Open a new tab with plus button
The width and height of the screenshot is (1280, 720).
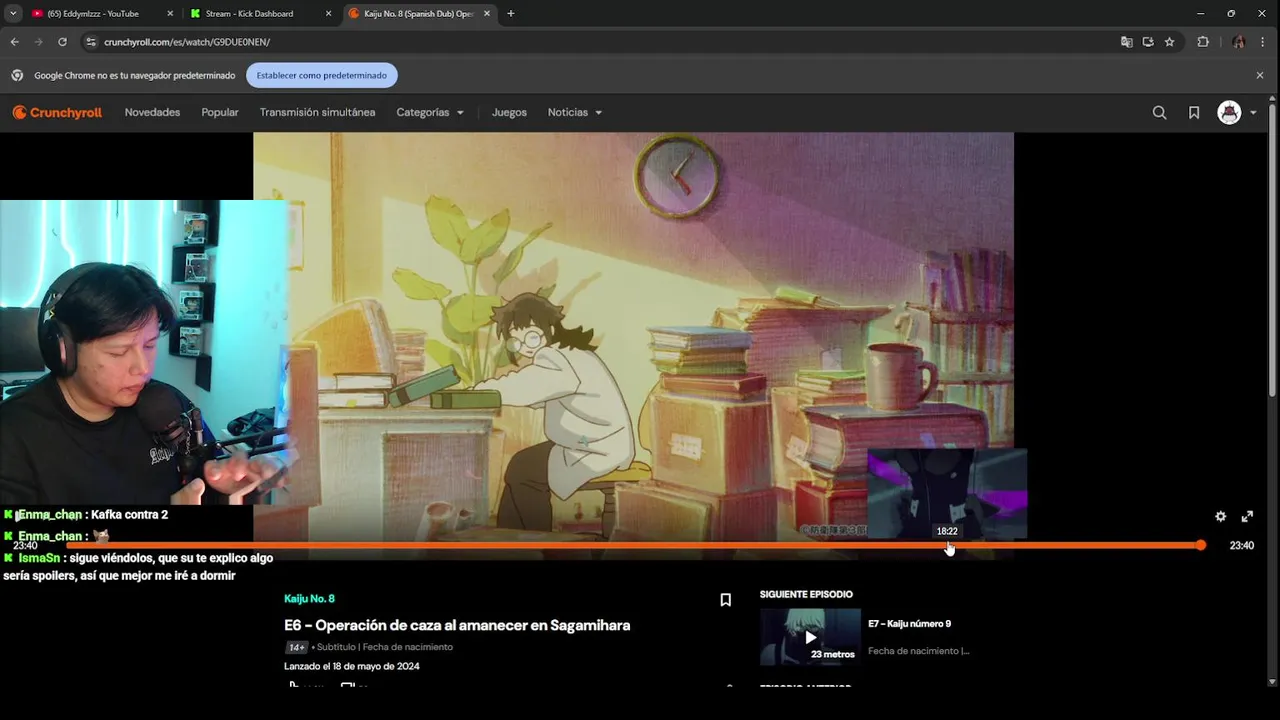tap(510, 14)
